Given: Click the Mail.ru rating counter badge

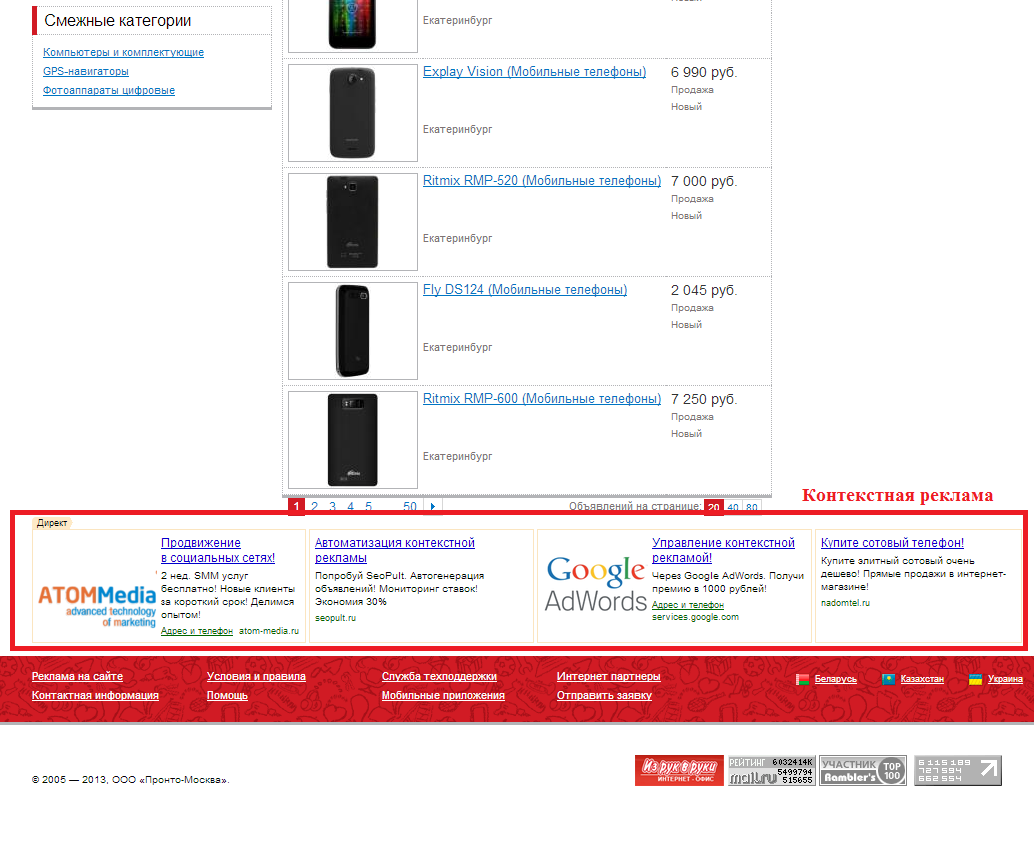Looking at the screenshot, I should (772, 770).
